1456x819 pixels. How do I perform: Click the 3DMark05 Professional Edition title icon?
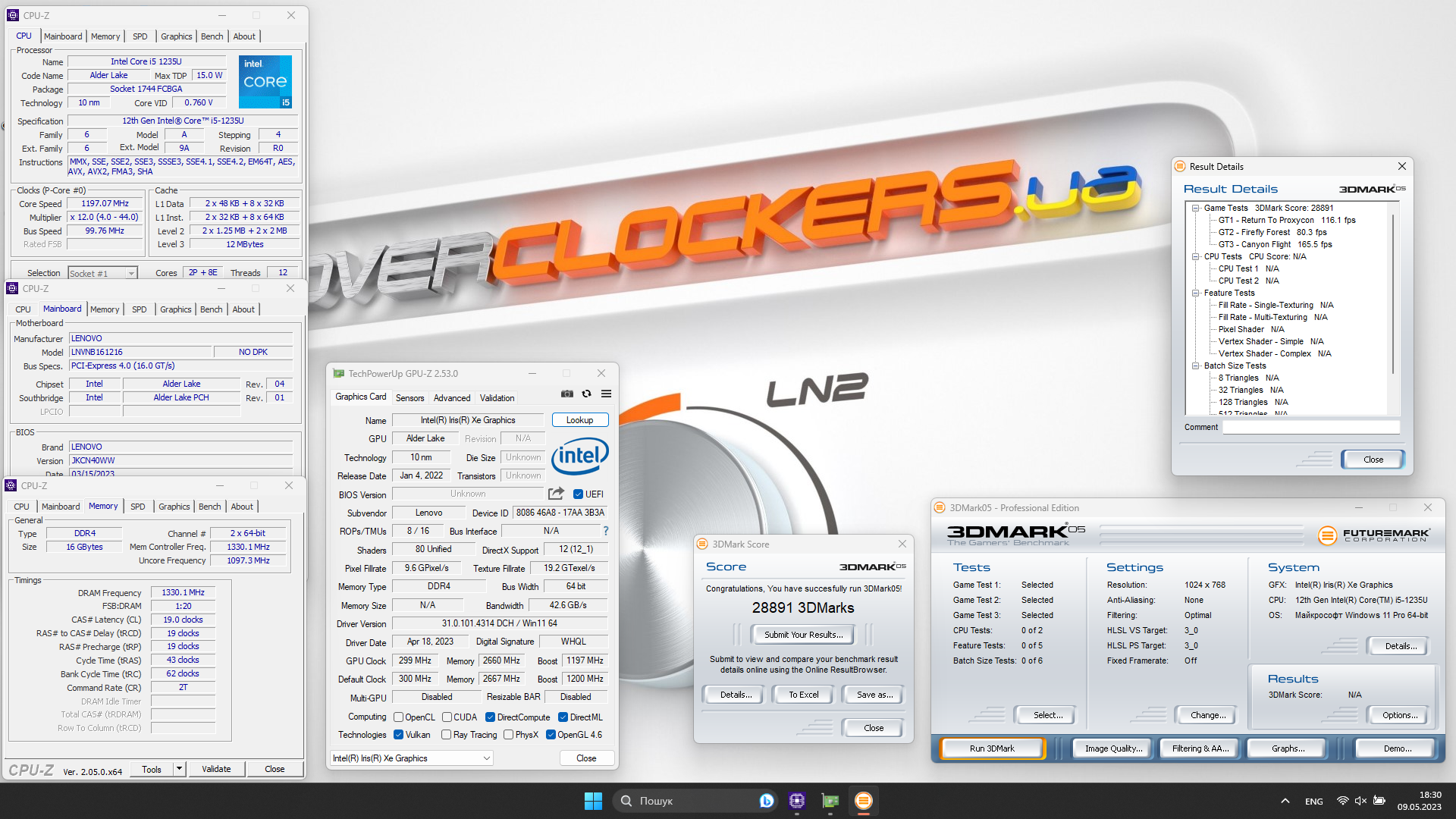[x=940, y=508]
